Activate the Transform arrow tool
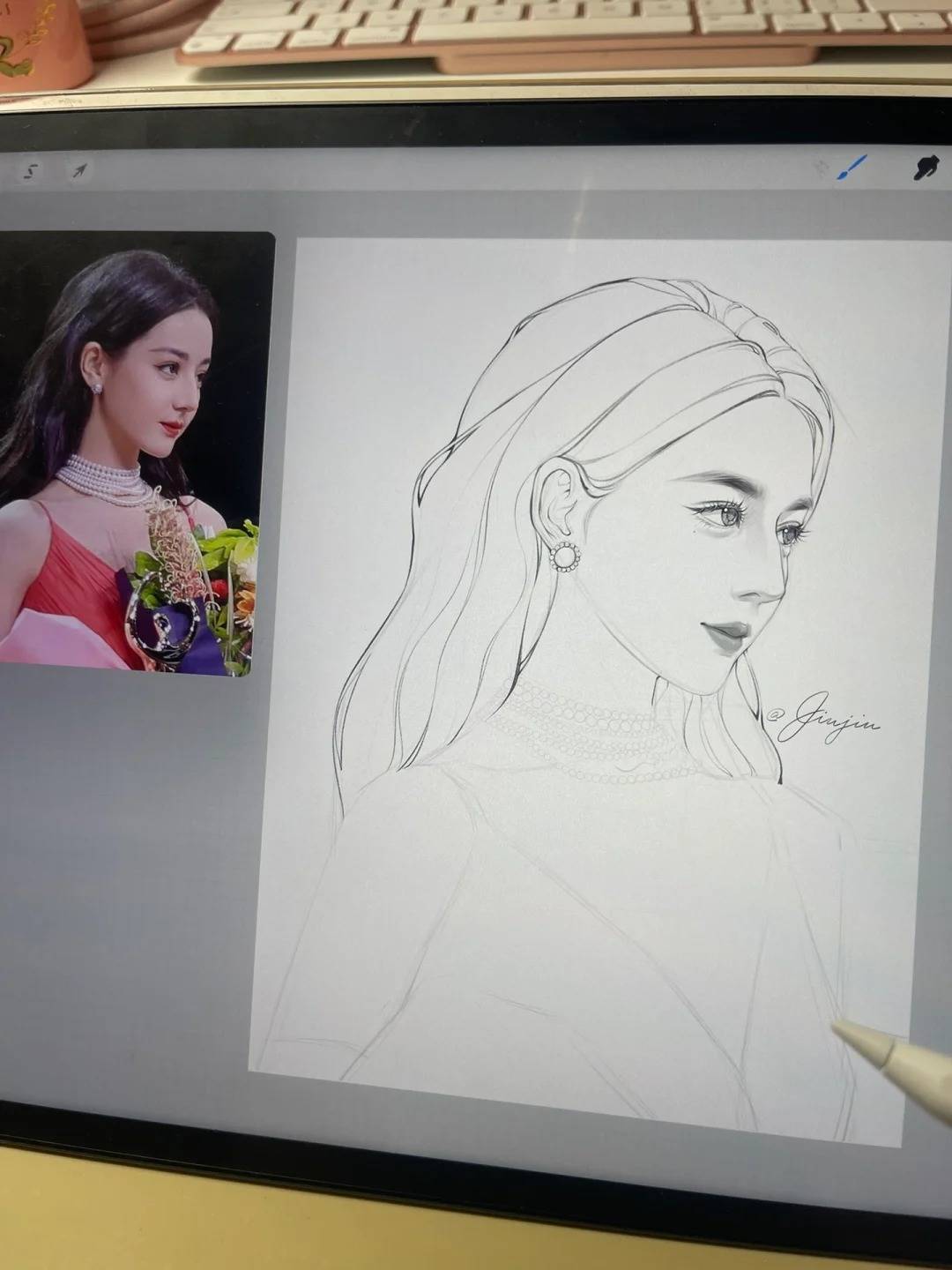Viewport: 952px width, 1270px height. 79,171
